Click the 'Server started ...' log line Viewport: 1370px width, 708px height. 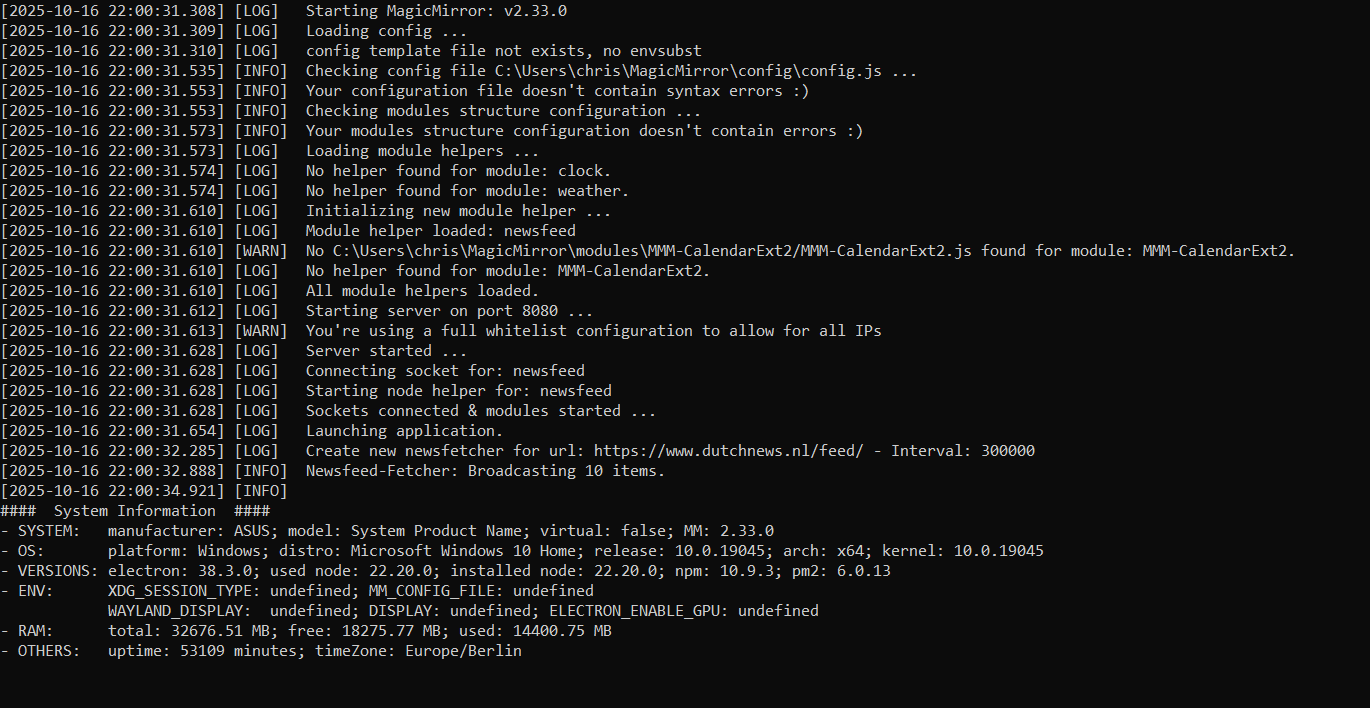click(233, 351)
